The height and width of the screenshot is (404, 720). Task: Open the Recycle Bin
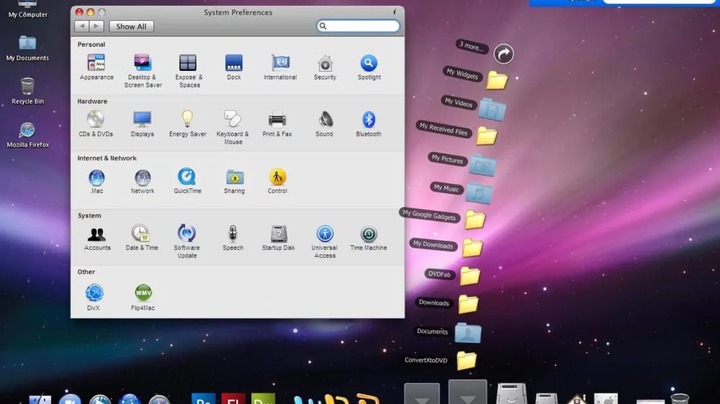click(x=28, y=91)
